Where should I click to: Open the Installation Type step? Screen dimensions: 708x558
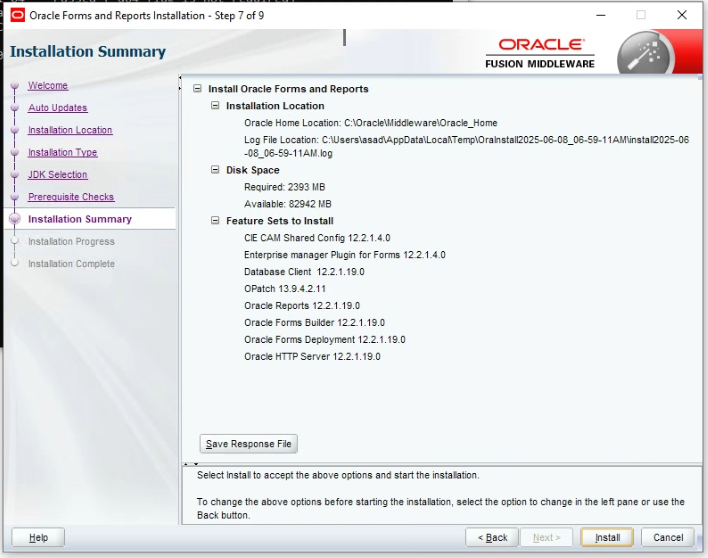pyautogui.click(x=63, y=153)
